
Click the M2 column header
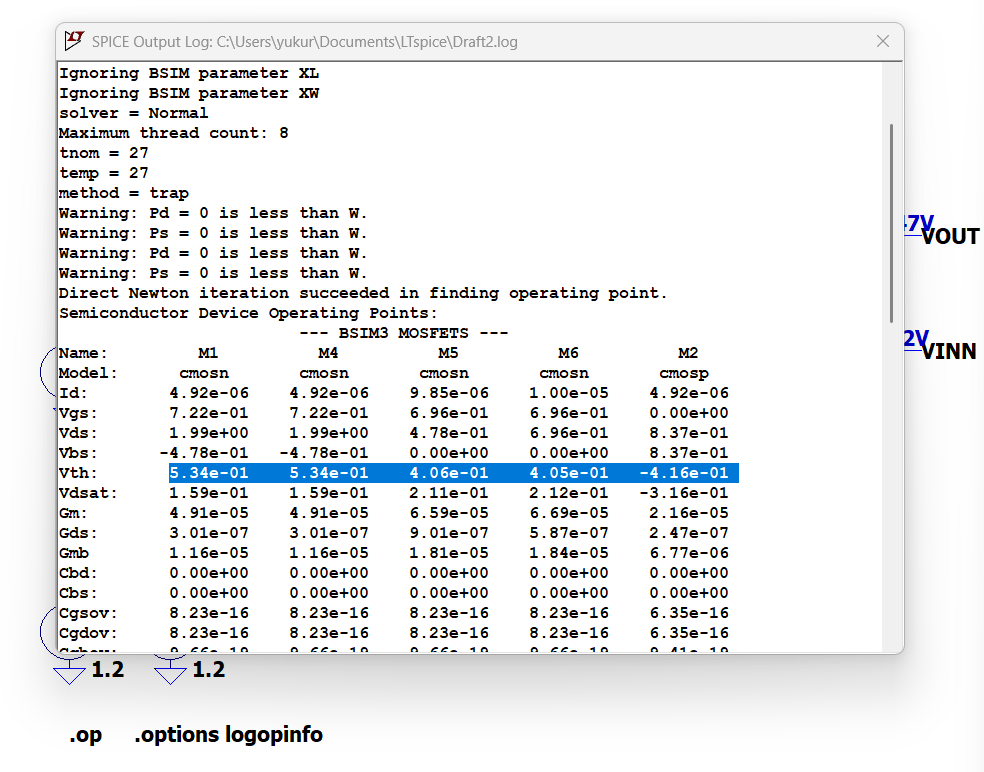click(688, 353)
